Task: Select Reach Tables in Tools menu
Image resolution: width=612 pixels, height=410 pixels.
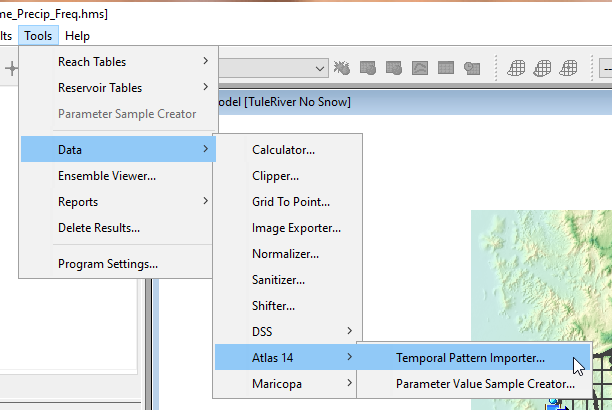Action: coord(118,62)
